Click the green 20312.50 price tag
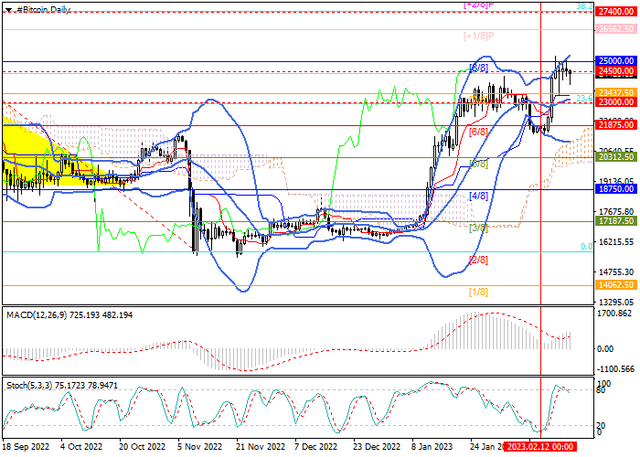The width and height of the screenshot is (640, 457). (616, 157)
